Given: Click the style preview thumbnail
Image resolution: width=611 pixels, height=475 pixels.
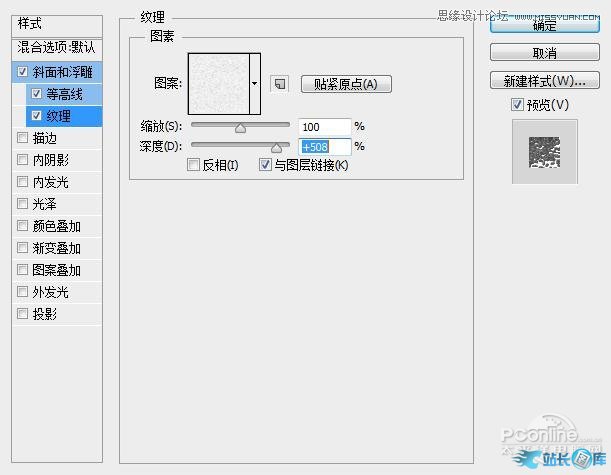Looking at the screenshot, I should coord(544,152).
